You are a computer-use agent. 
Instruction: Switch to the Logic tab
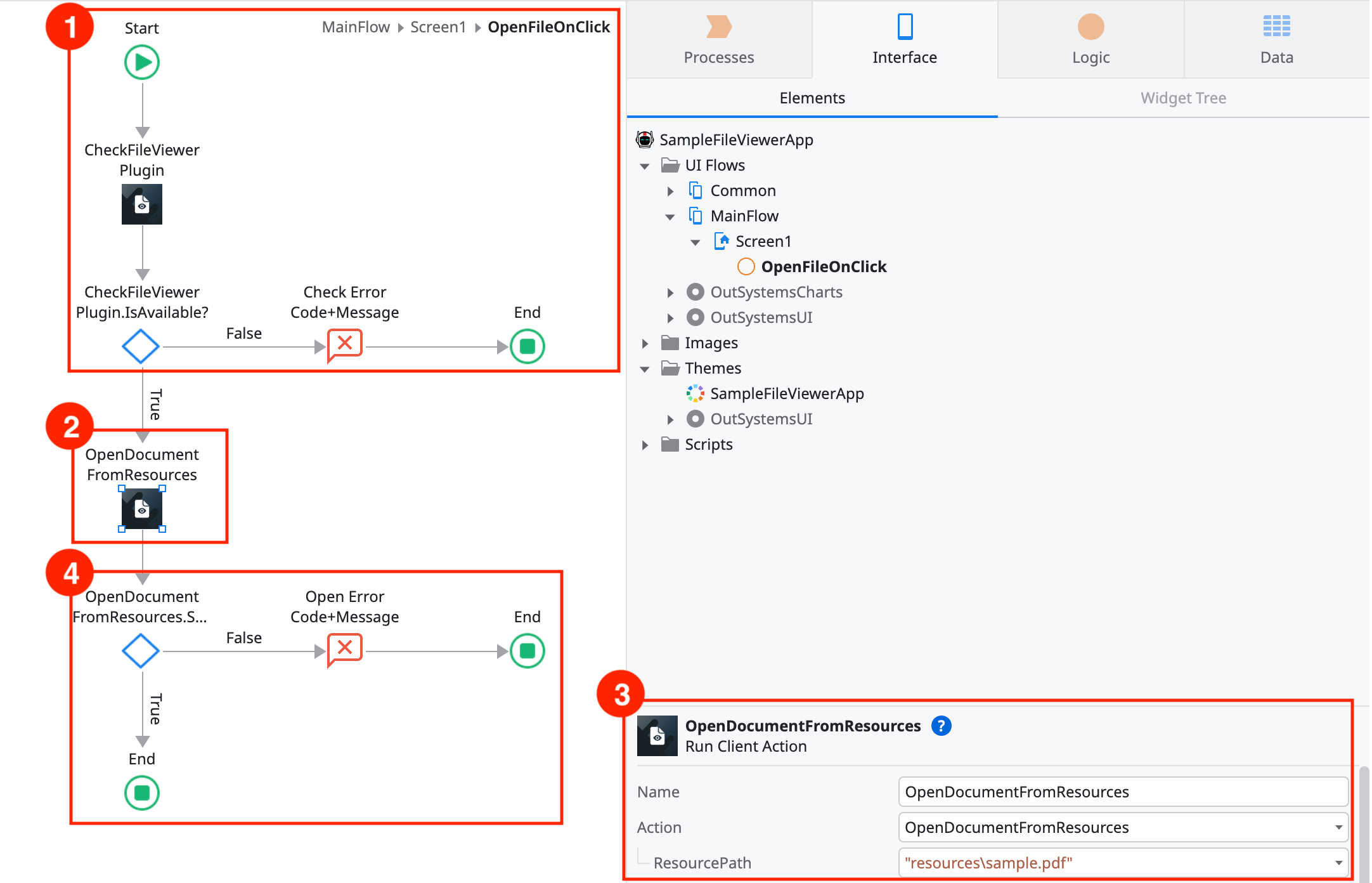point(1090,39)
